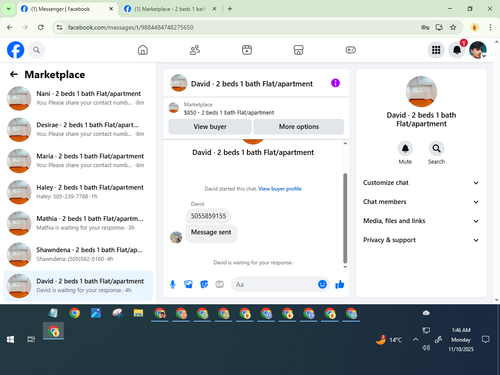The height and width of the screenshot is (375, 500).
Task: View site information icon in address bar
Action: [x=59, y=27]
